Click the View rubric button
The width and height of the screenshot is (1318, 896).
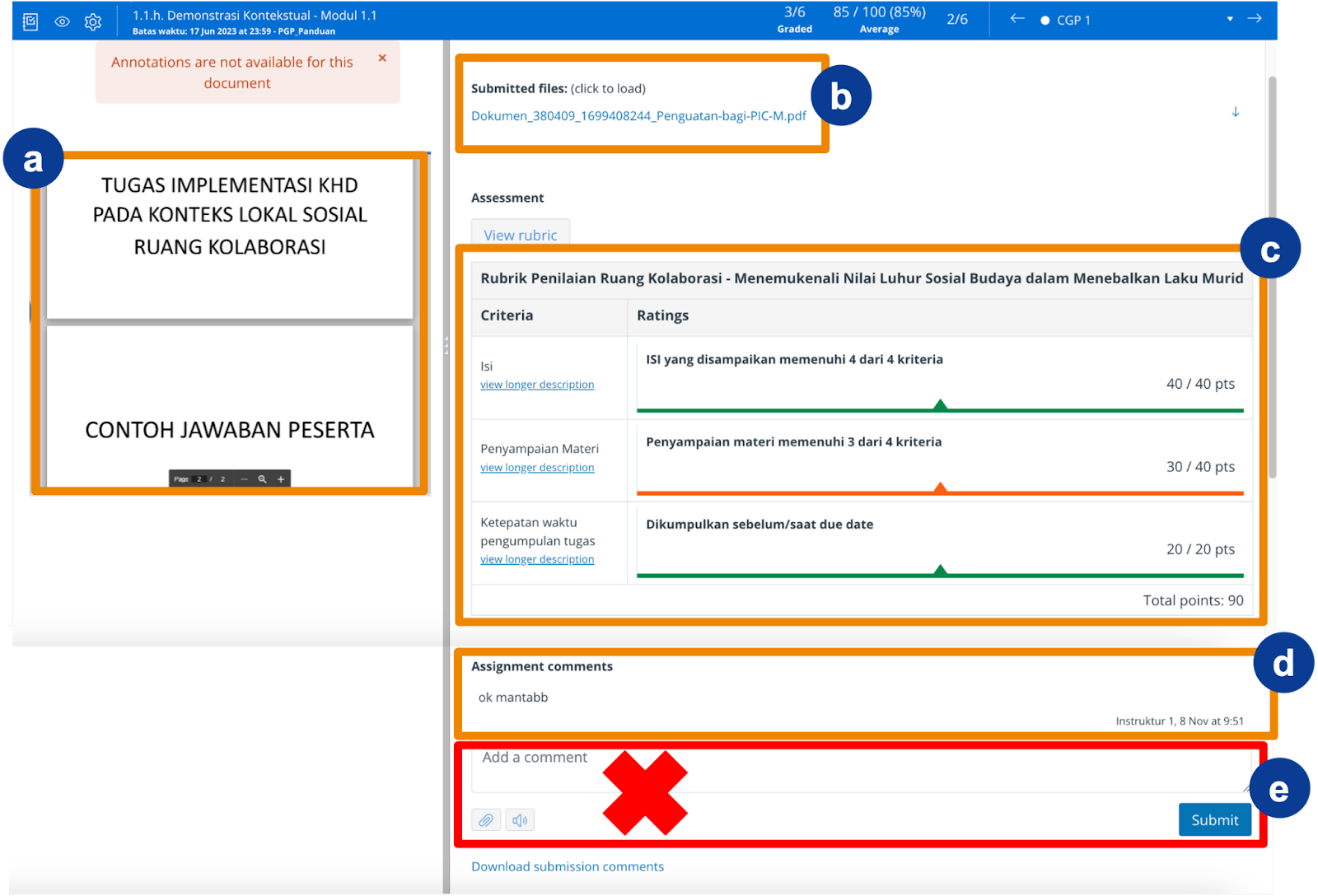521,235
